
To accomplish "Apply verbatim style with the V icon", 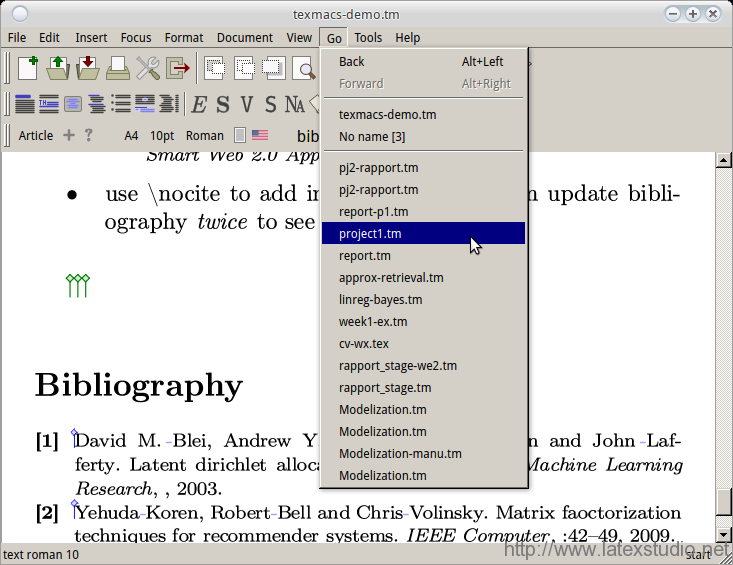I will click(x=247, y=105).
